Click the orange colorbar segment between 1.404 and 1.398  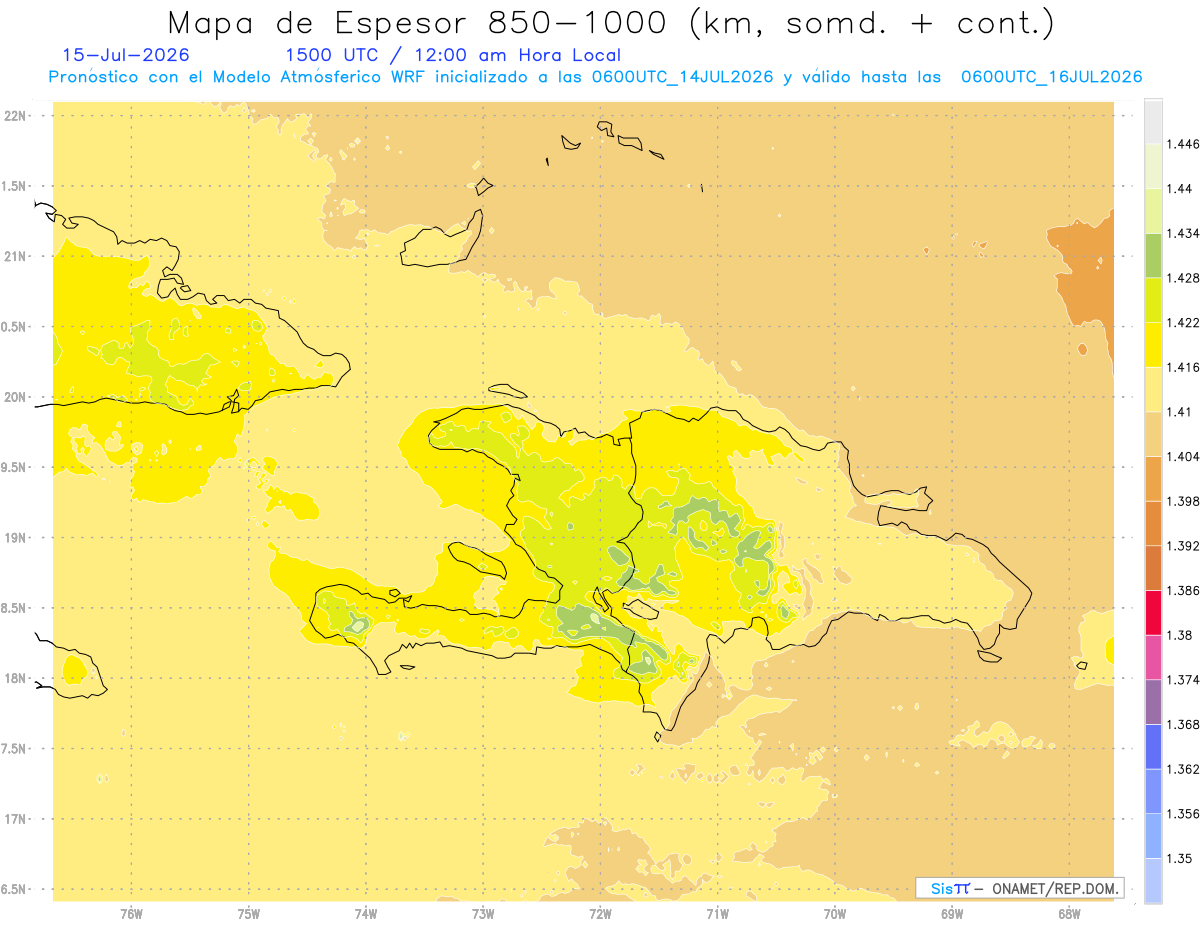click(1153, 478)
